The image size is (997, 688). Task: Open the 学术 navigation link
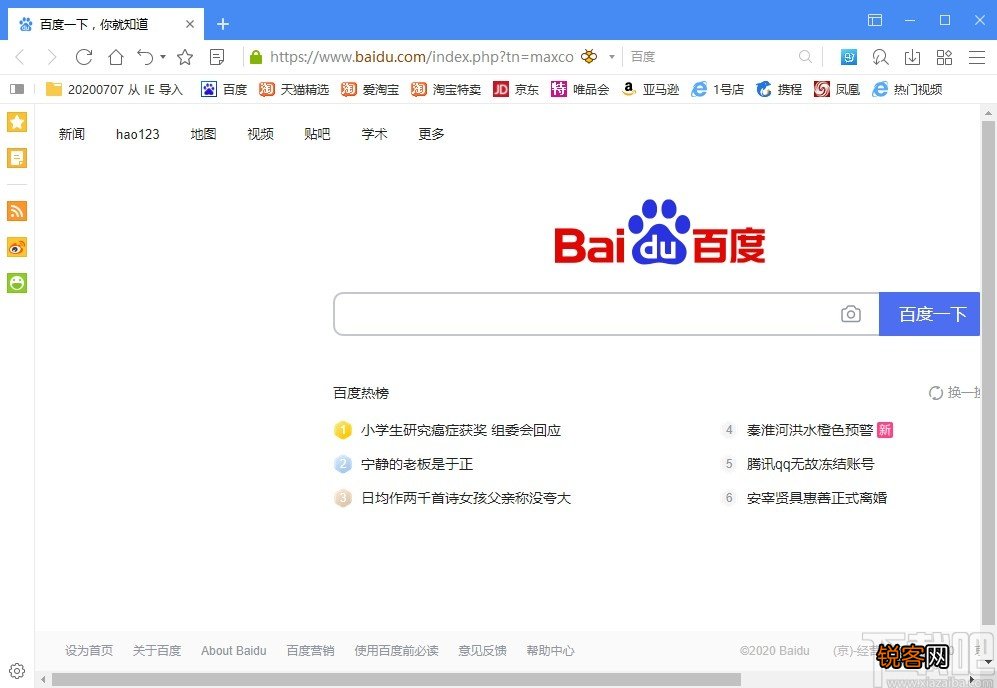click(x=375, y=134)
